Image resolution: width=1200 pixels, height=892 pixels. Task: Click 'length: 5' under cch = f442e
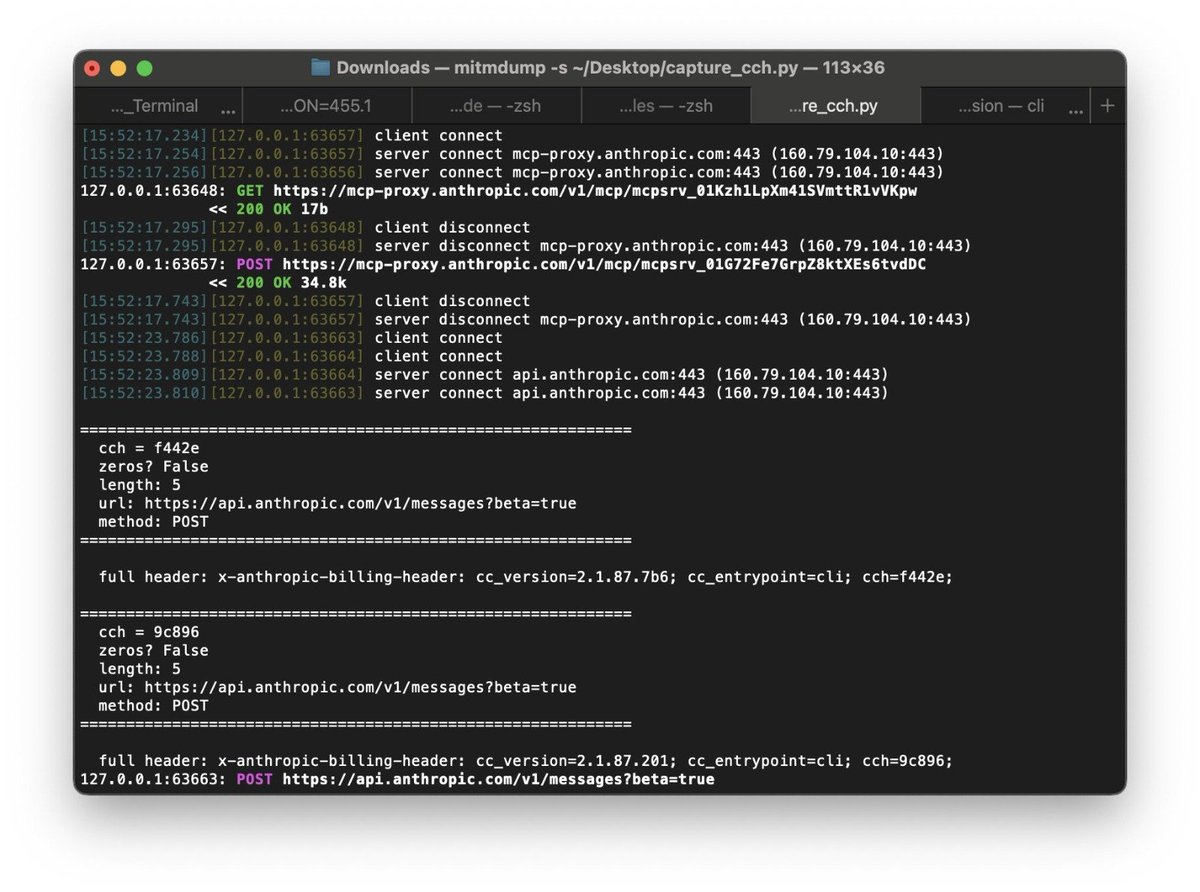pos(140,485)
